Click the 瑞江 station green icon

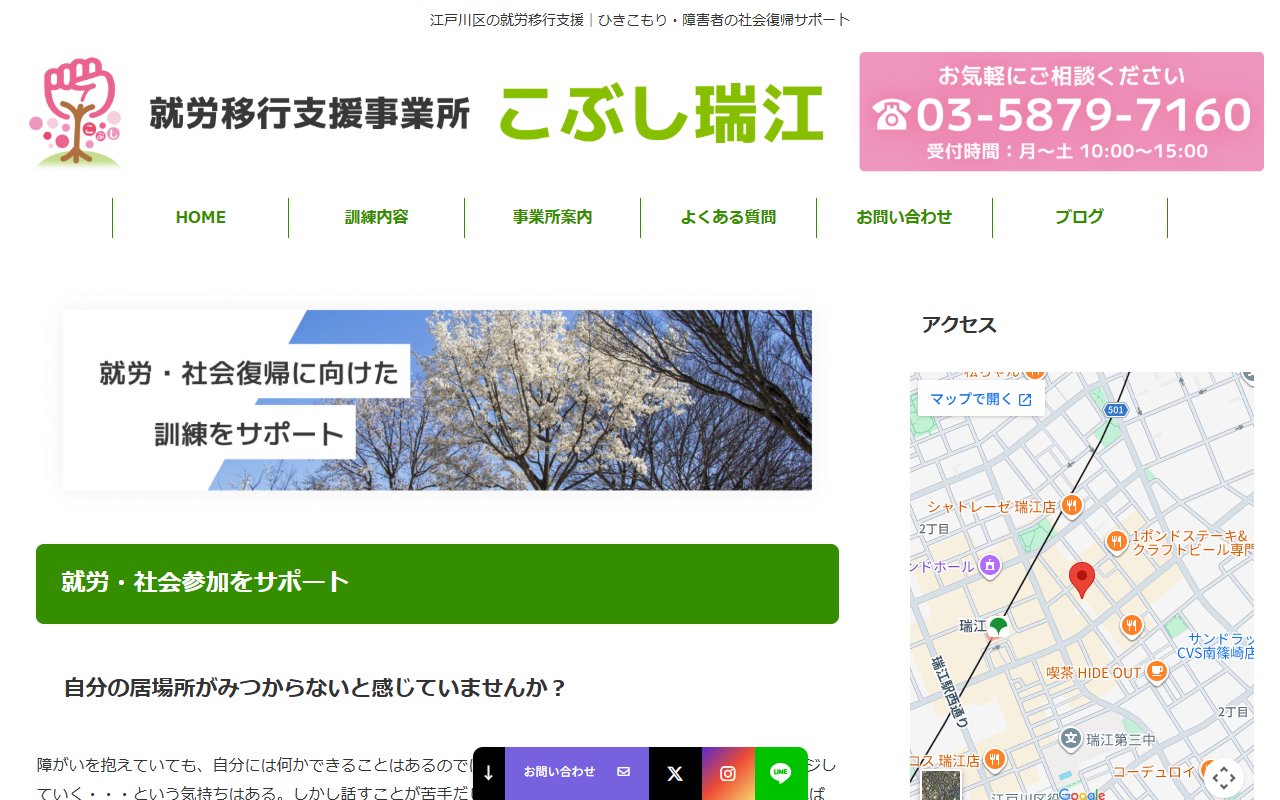tap(998, 627)
